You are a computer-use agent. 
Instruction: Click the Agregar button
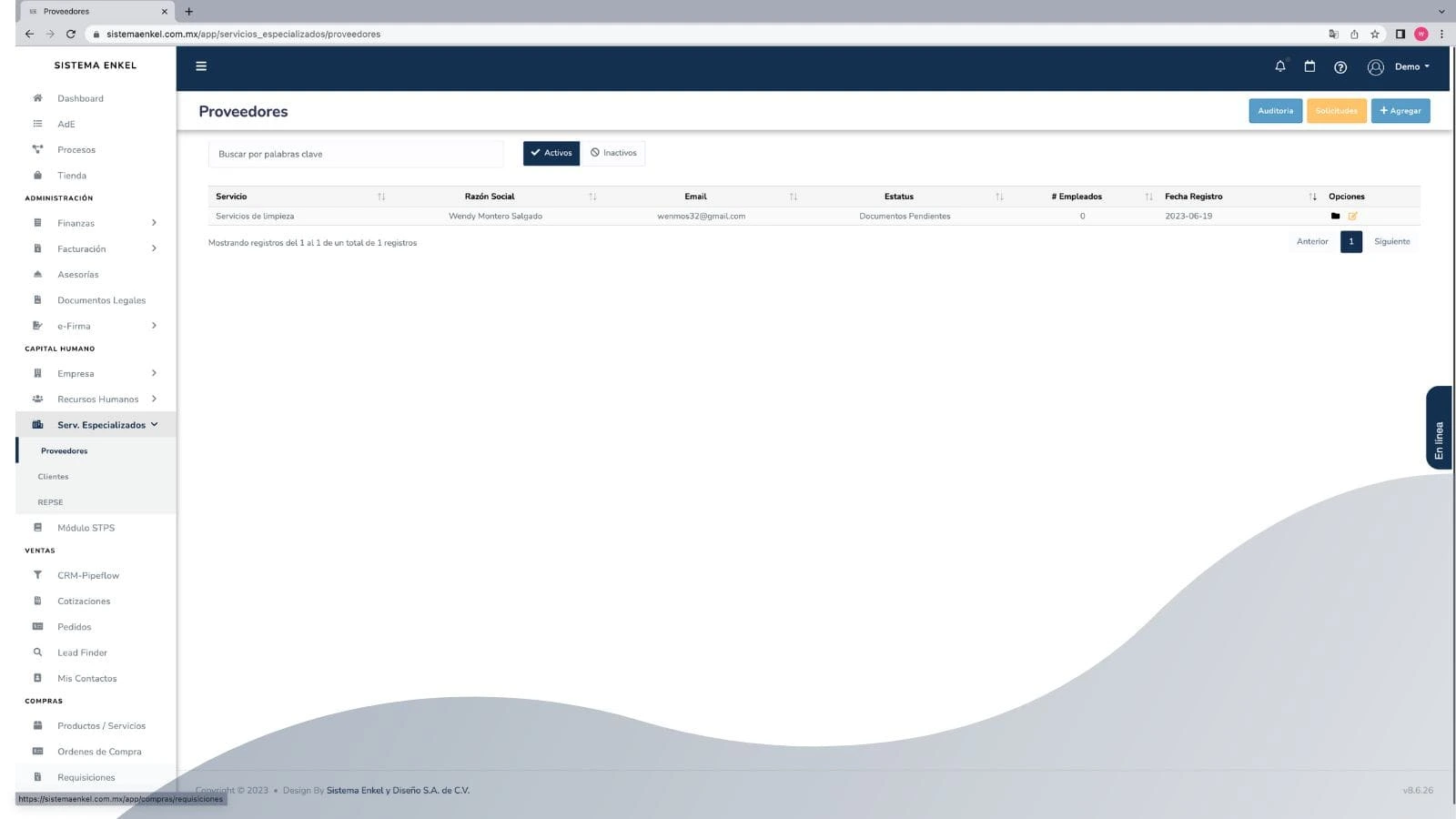point(1400,111)
